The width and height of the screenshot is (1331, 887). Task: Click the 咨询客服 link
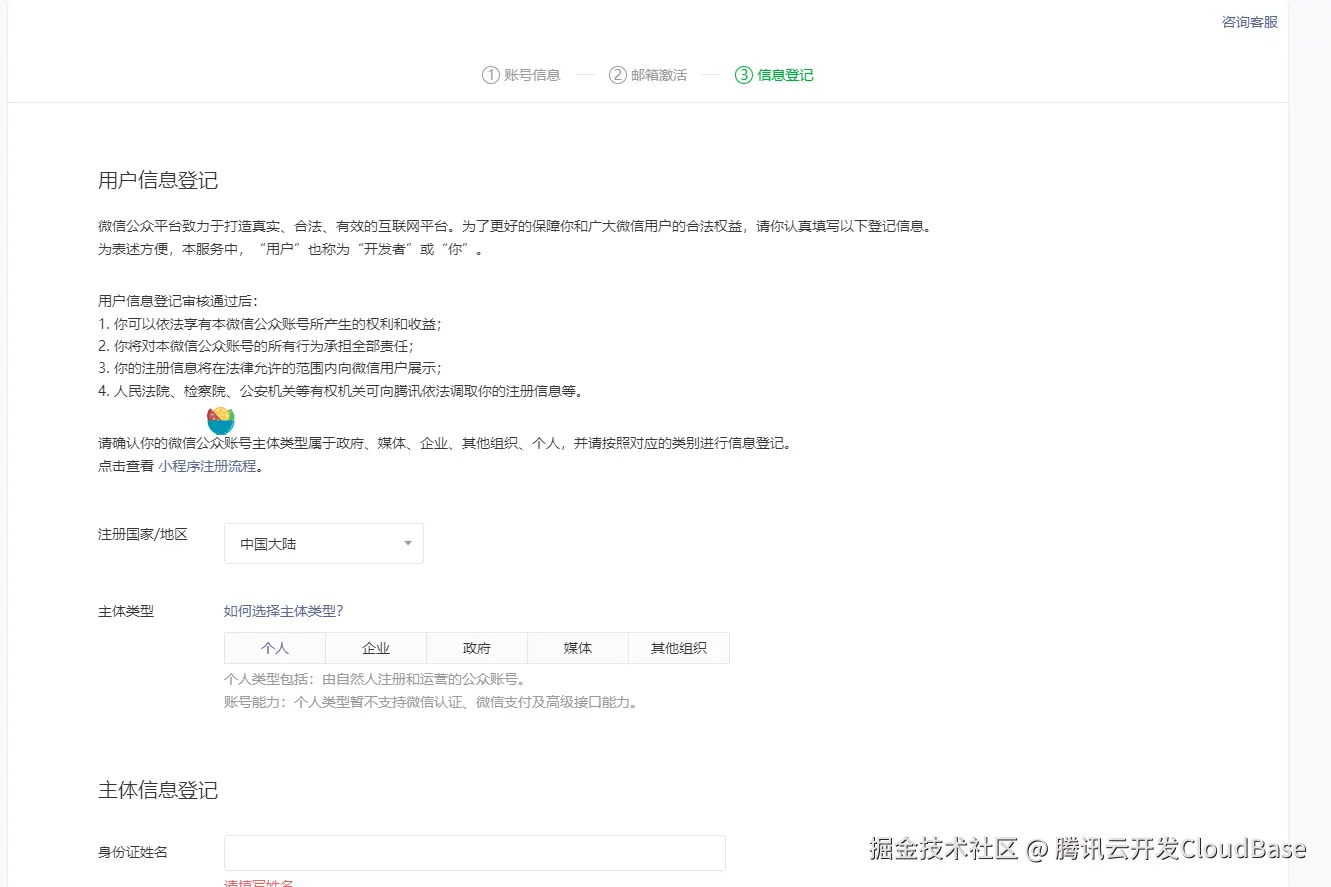(x=1249, y=22)
